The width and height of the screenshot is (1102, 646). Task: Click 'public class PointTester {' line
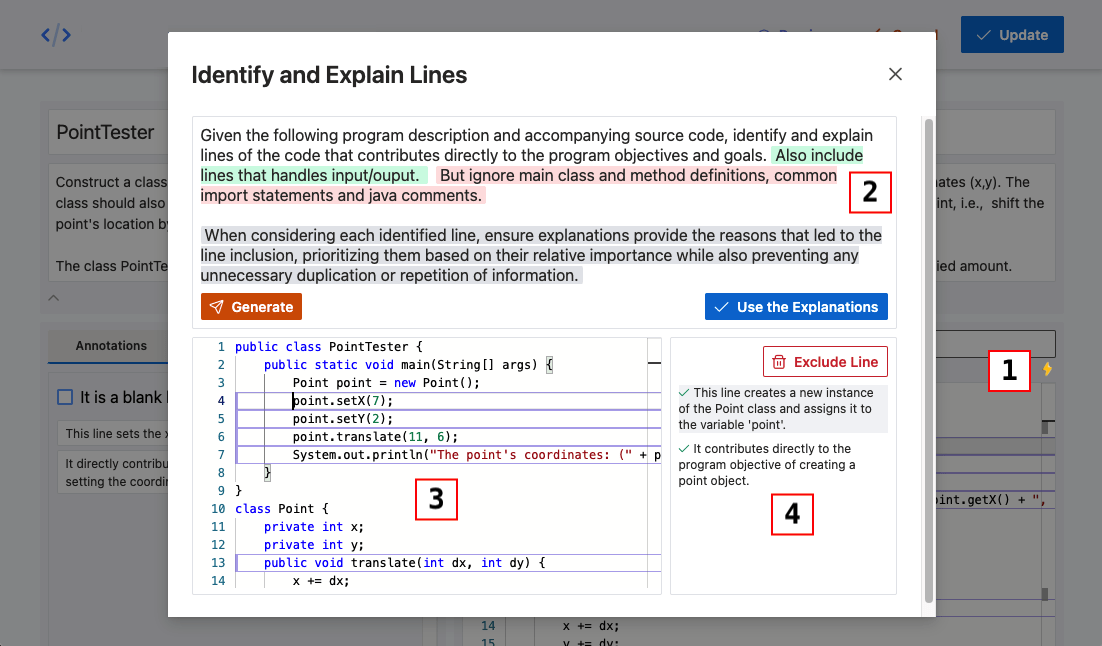[328, 347]
